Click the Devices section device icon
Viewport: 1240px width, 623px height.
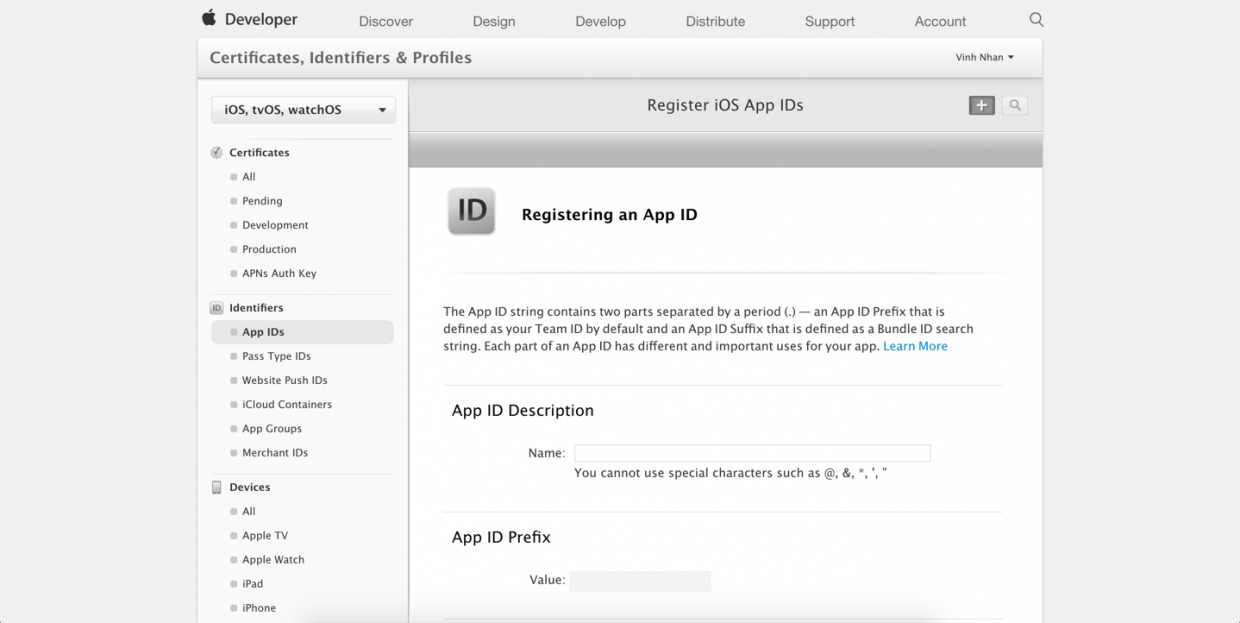coord(216,487)
